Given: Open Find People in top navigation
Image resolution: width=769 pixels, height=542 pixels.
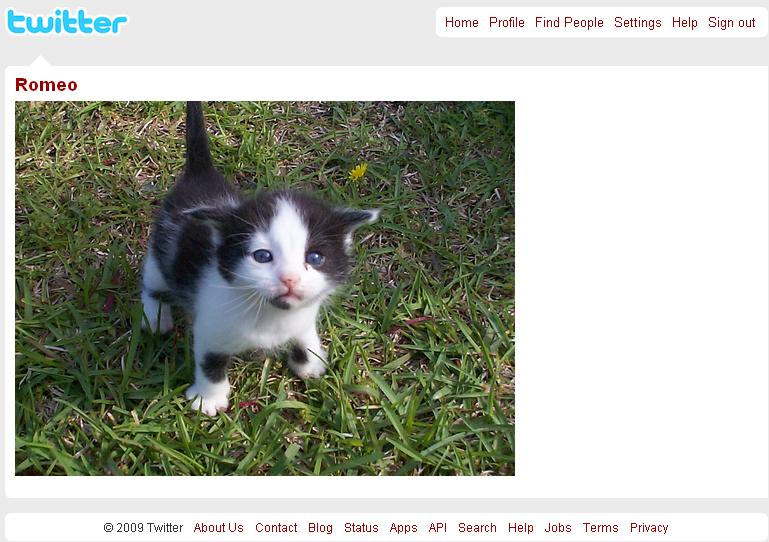Looking at the screenshot, I should [569, 23].
